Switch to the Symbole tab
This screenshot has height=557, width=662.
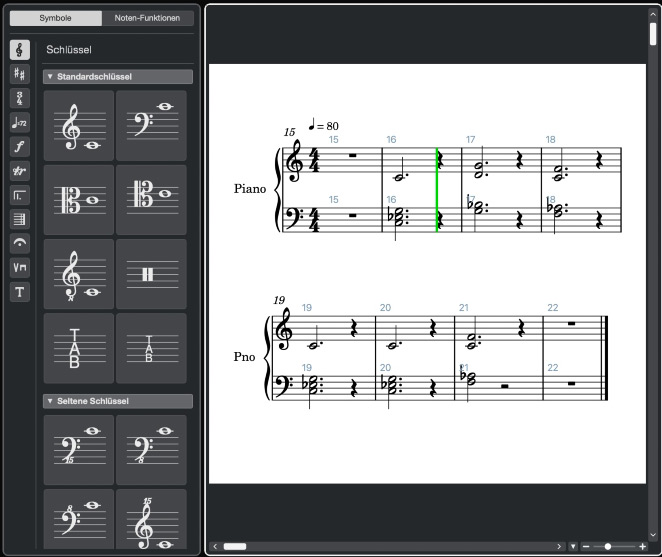click(x=55, y=18)
